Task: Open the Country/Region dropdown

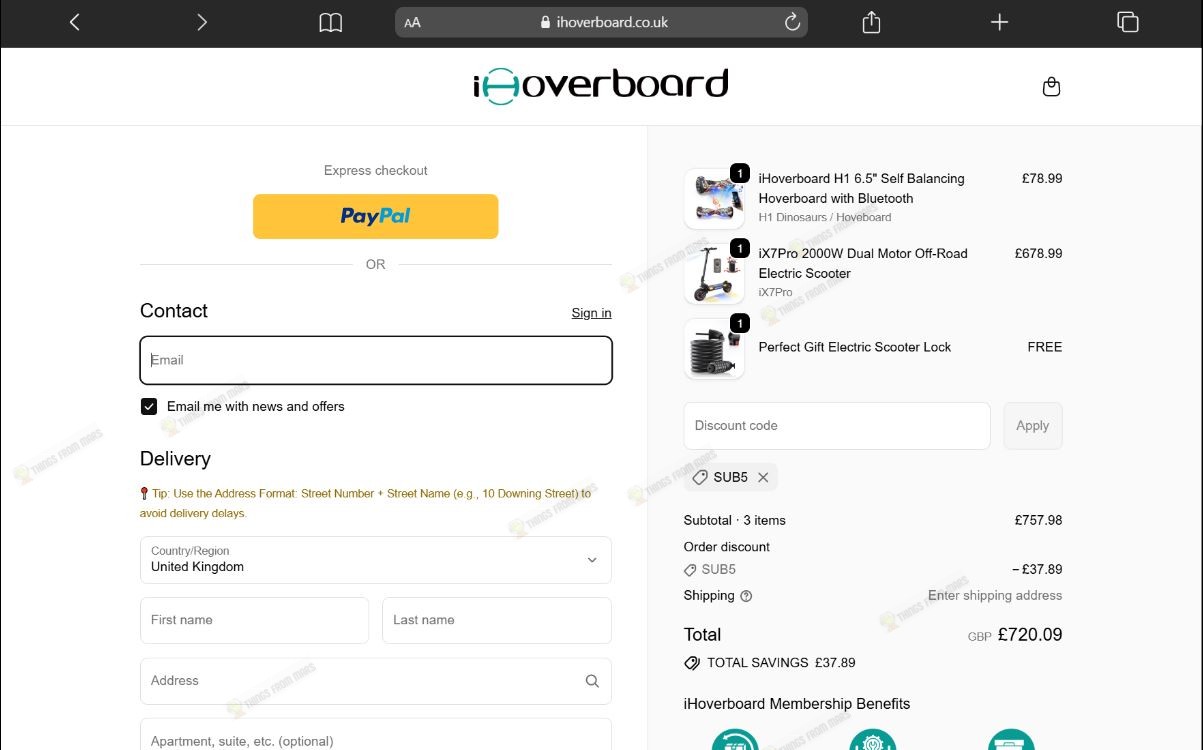Action: pyautogui.click(x=376, y=560)
